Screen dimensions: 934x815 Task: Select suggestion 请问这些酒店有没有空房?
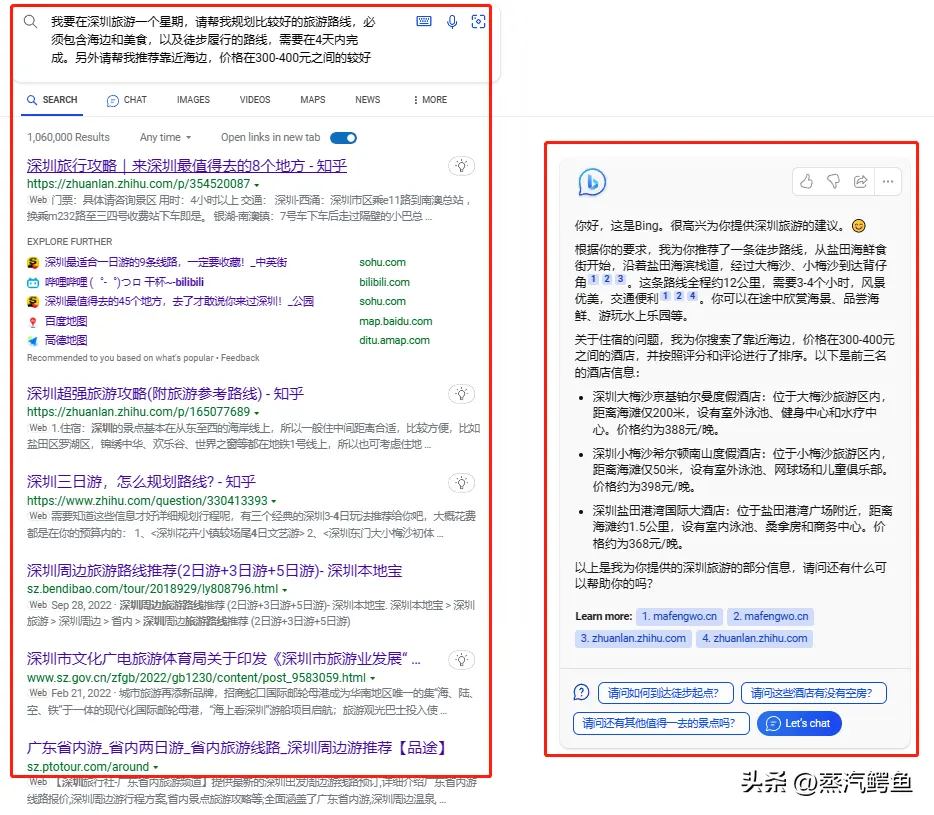(814, 692)
